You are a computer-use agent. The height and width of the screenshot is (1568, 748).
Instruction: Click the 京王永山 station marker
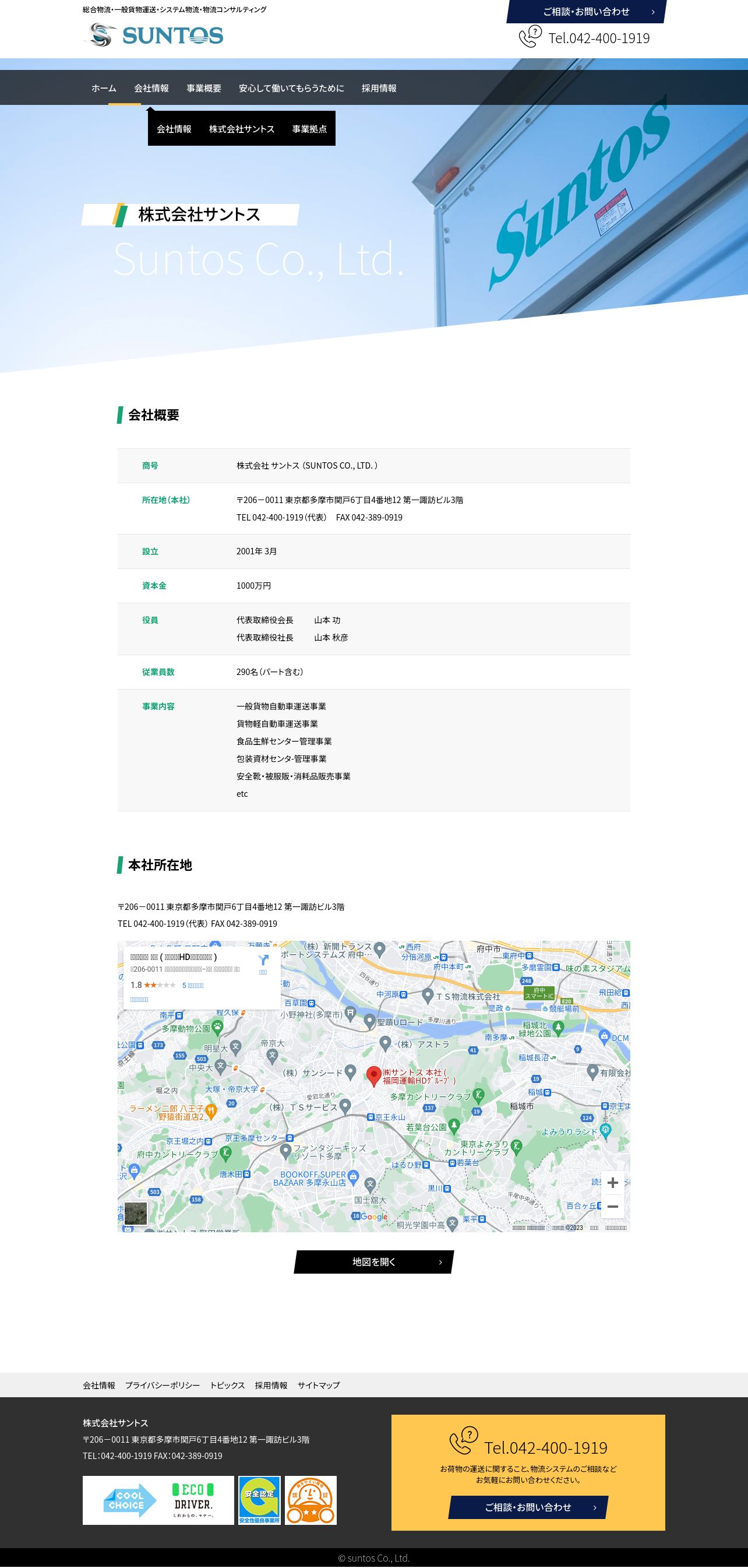coord(371,1117)
